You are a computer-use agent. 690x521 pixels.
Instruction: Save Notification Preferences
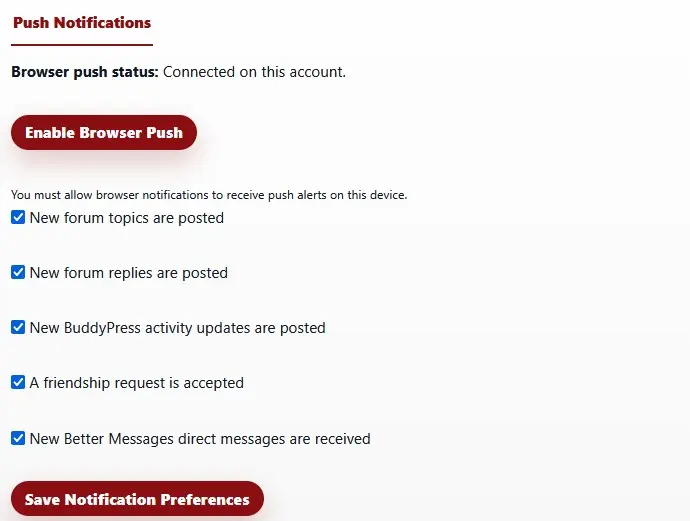tap(137, 499)
